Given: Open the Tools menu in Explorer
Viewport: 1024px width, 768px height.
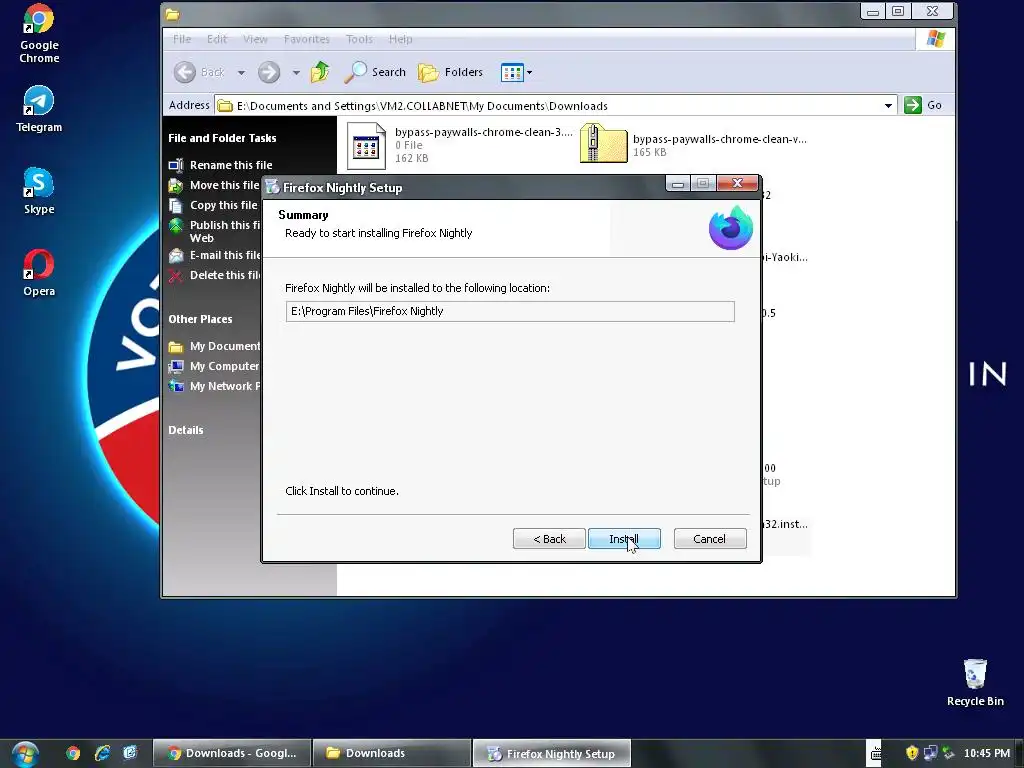Looking at the screenshot, I should point(359,39).
